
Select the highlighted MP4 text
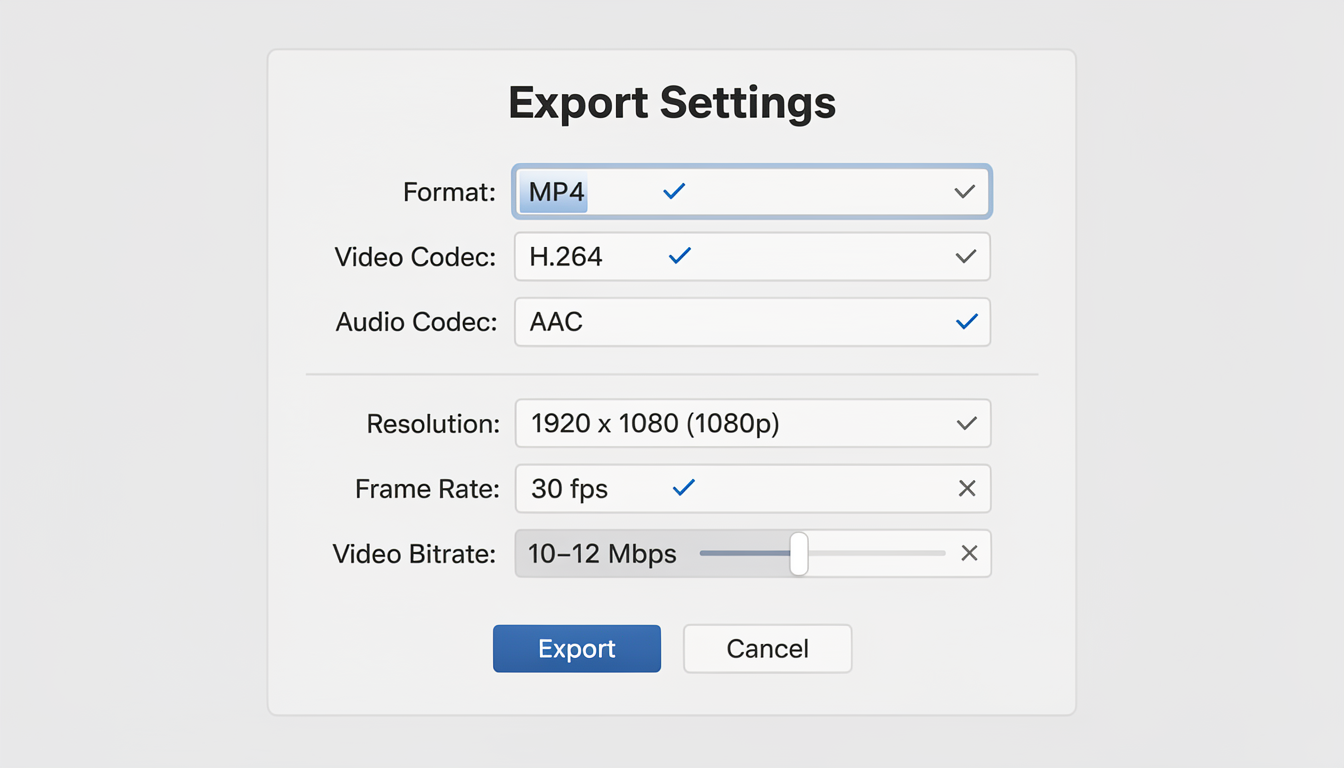pyautogui.click(x=553, y=190)
